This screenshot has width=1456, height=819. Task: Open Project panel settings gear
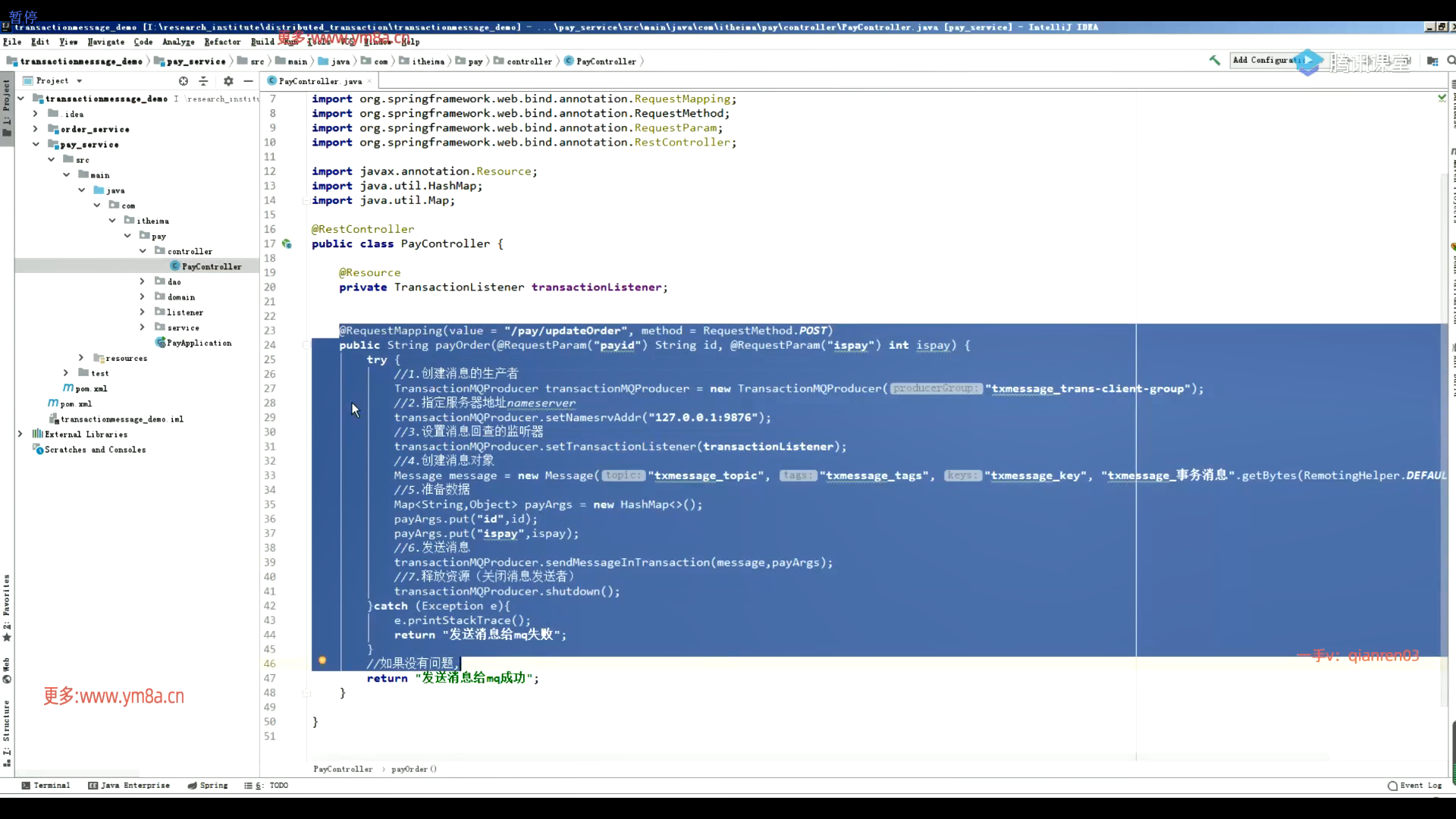[x=228, y=81]
